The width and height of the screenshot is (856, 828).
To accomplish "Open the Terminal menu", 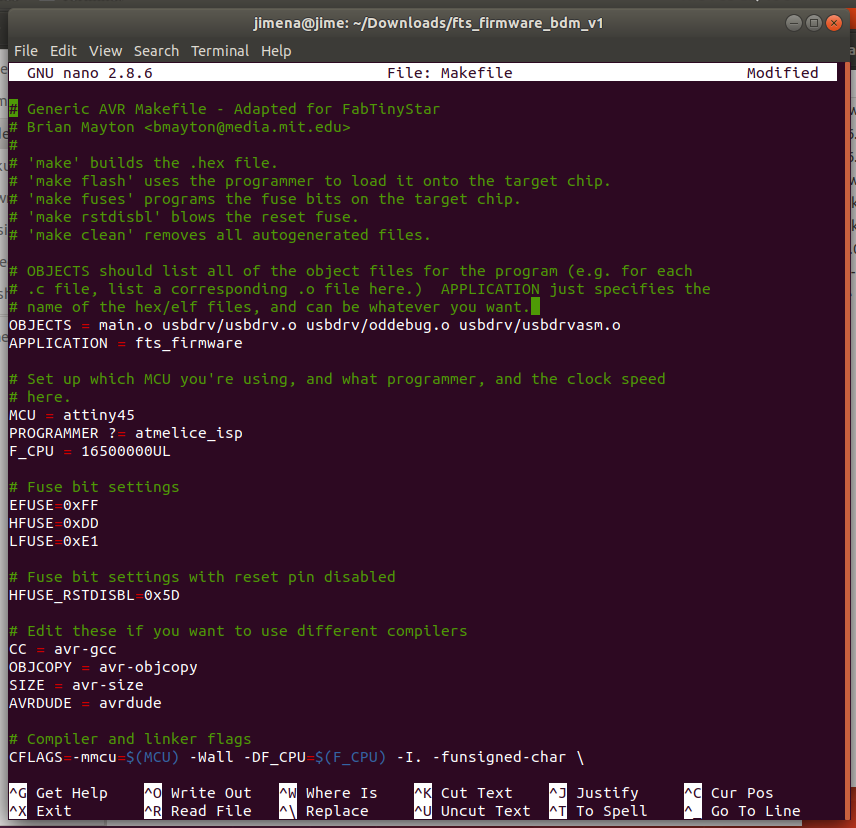I will (x=219, y=51).
